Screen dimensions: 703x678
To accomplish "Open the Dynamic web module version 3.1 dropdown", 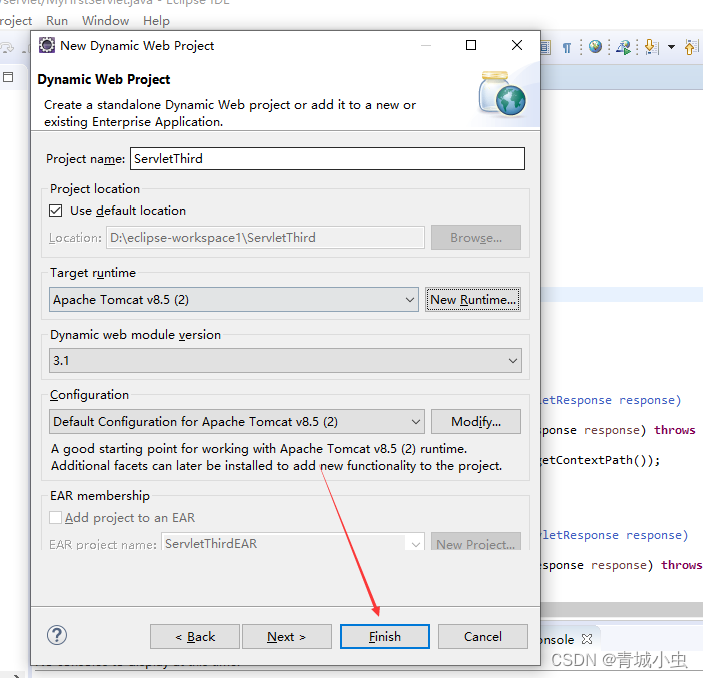I will 285,361.
